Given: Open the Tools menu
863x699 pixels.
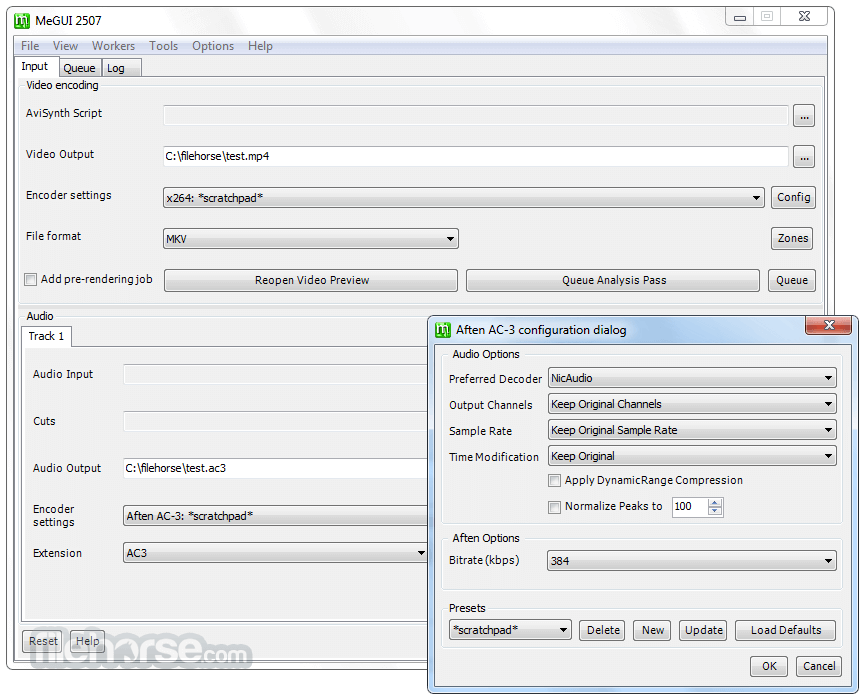Looking at the screenshot, I should [x=163, y=46].
